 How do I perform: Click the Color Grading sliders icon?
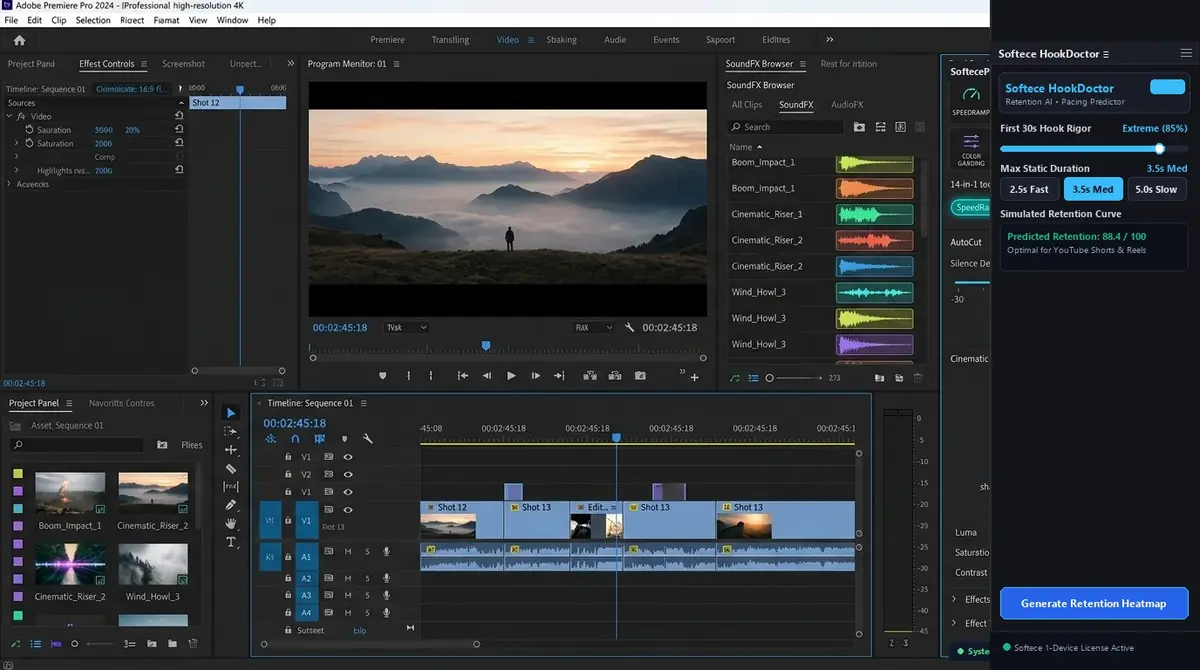[x=971, y=142]
